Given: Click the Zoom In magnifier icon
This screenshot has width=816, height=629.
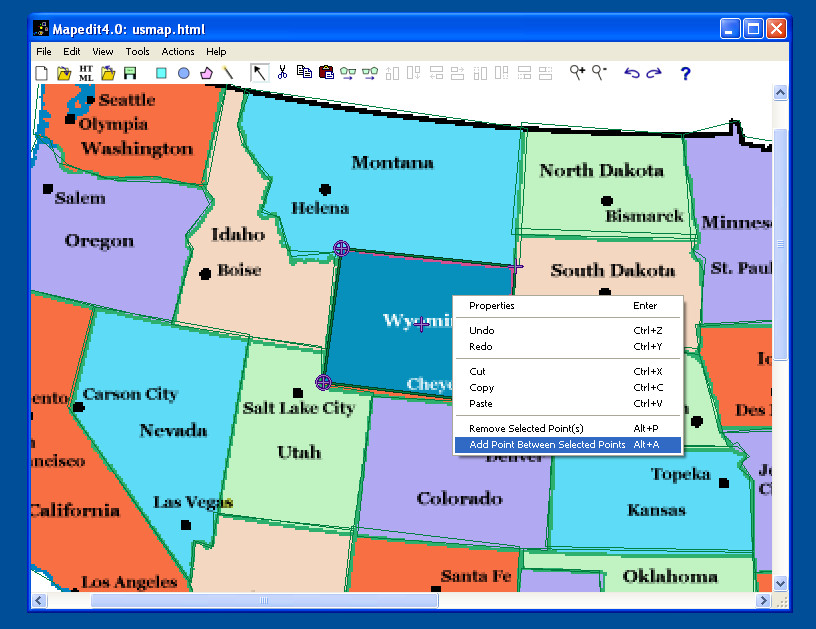Looking at the screenshot, I should pyautogui.click(x=577, y=72).
